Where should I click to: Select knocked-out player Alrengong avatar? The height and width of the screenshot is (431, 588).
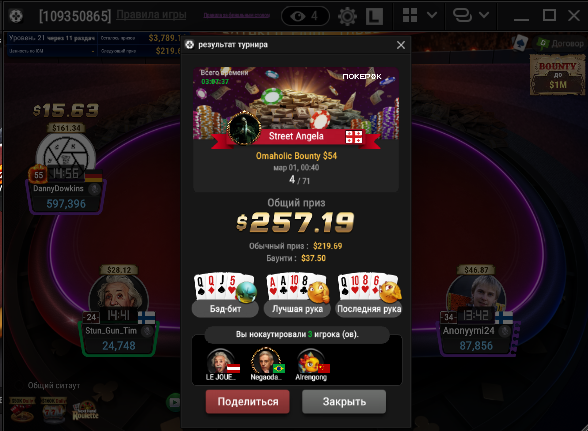tap(311, 361)
